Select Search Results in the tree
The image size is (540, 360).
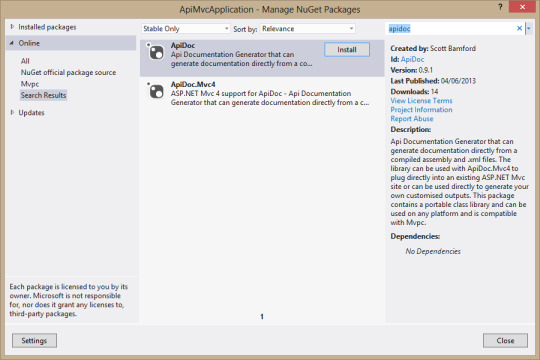43,95
